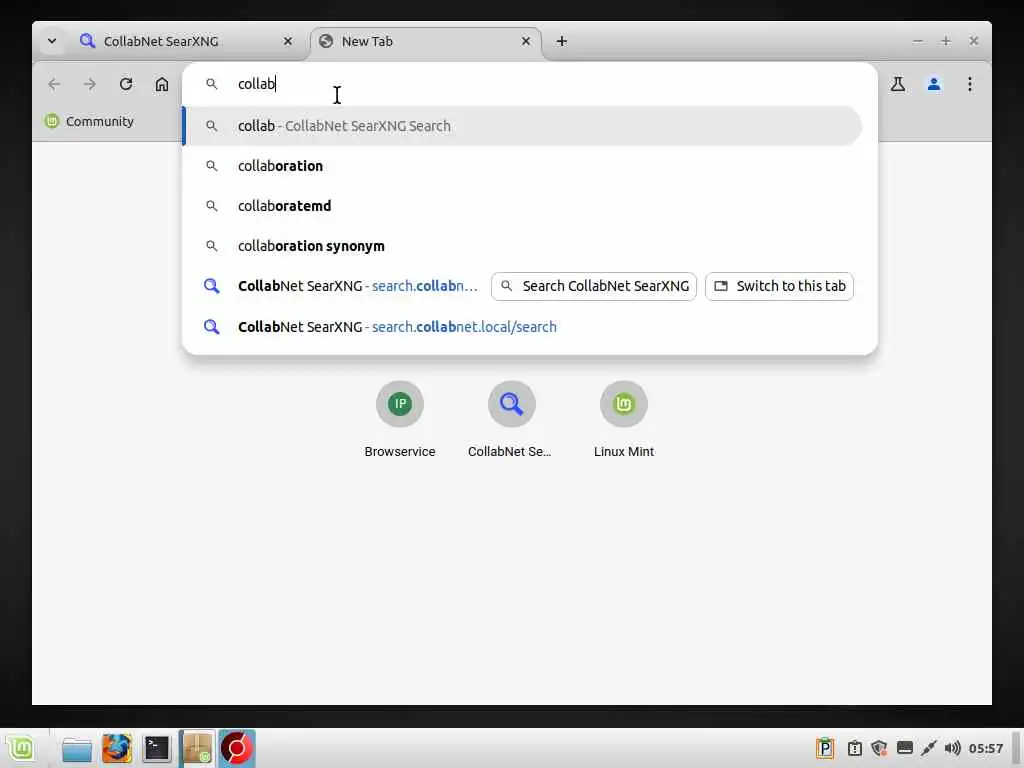Screen dimensions: 1024x768
Task: Go forward with the forward arrow
Action: (x=89, y=84)
